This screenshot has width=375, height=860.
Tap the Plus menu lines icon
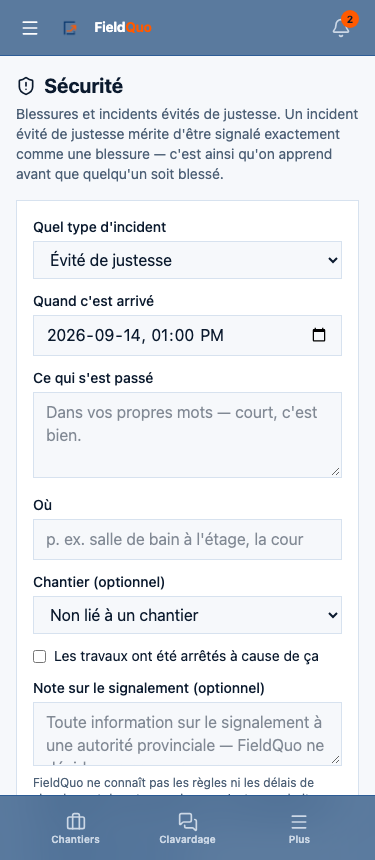click(299, 821)
